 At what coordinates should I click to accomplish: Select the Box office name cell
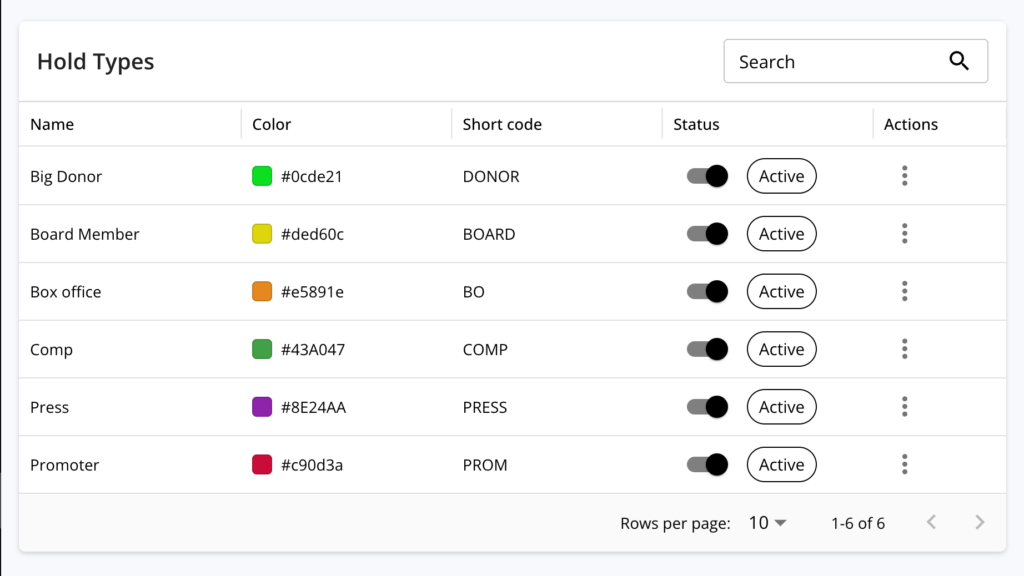click(x=65, y=292)
